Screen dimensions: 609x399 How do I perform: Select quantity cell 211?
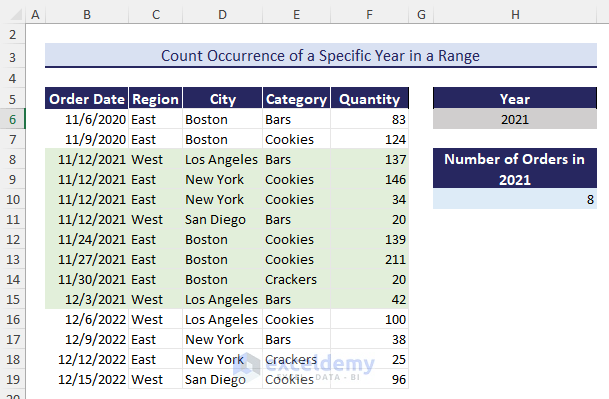click(369, 259)
